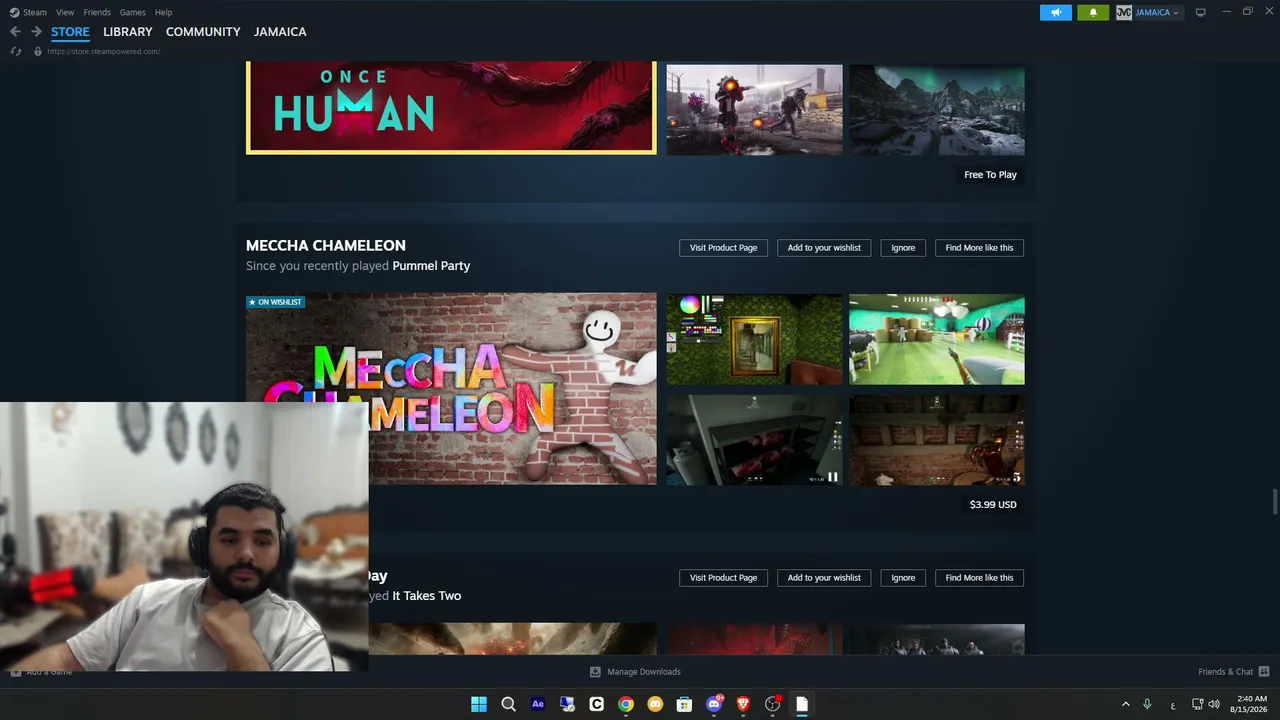1280x720 pixels.
Task: Open Meccha Chameleon green room screenshot
Action: pos(755,339)
